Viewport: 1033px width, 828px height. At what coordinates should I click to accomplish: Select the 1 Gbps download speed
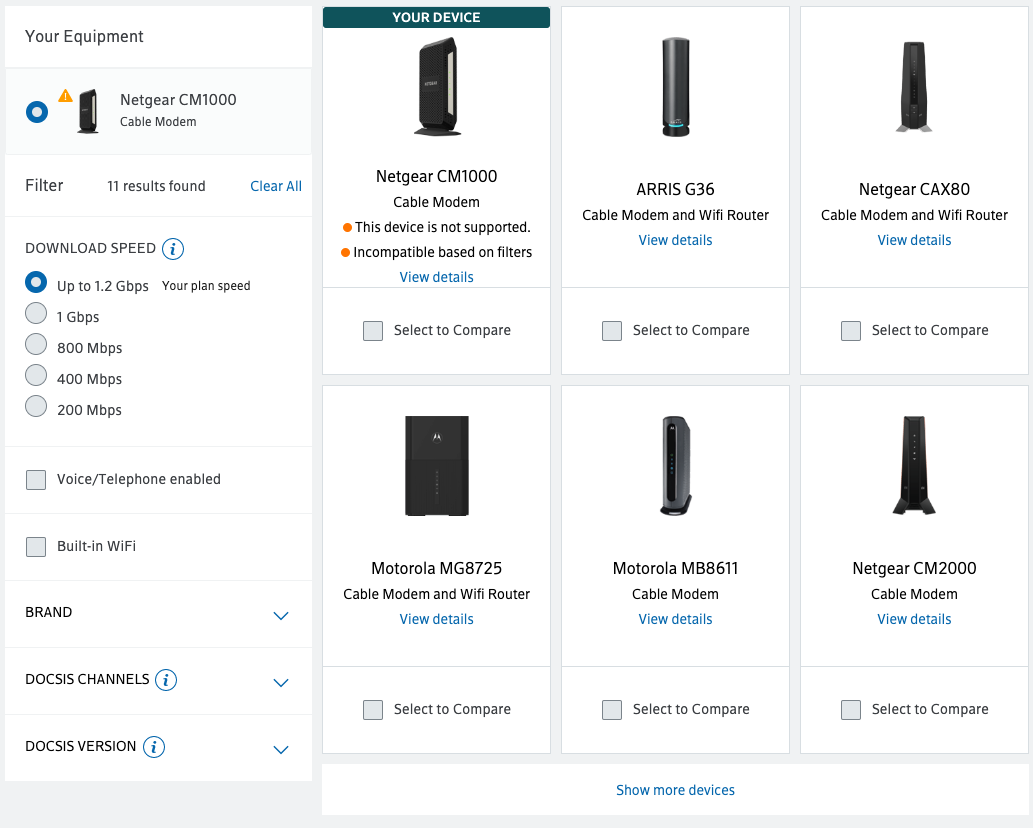tap(36, 313)
